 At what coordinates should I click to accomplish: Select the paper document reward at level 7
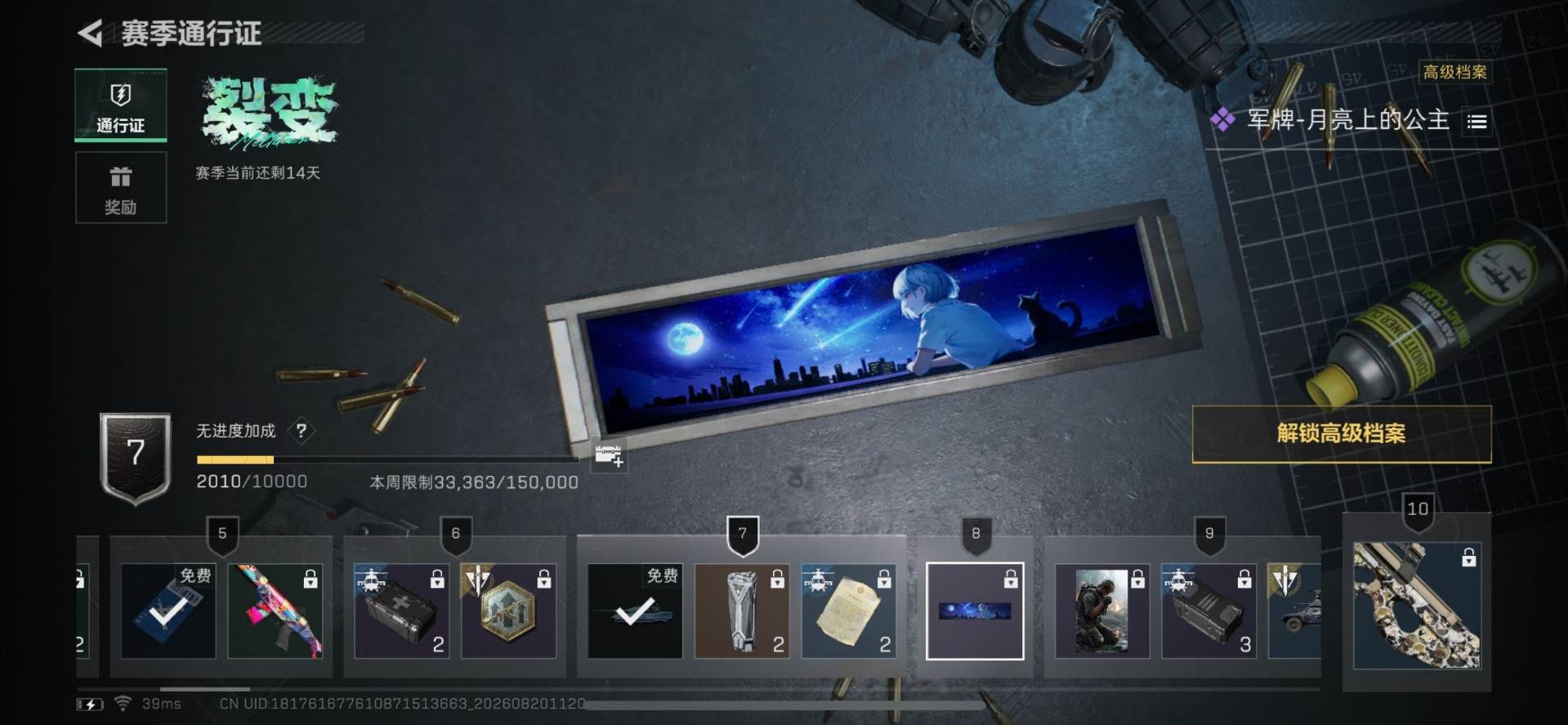click(849, 611)
